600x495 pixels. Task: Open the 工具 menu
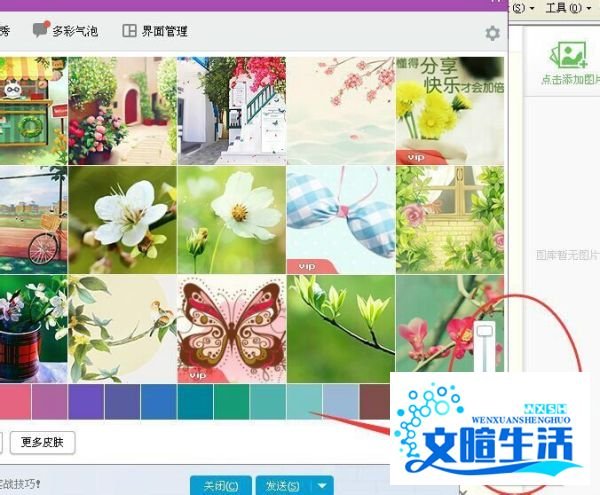click(x=567, y=7)
